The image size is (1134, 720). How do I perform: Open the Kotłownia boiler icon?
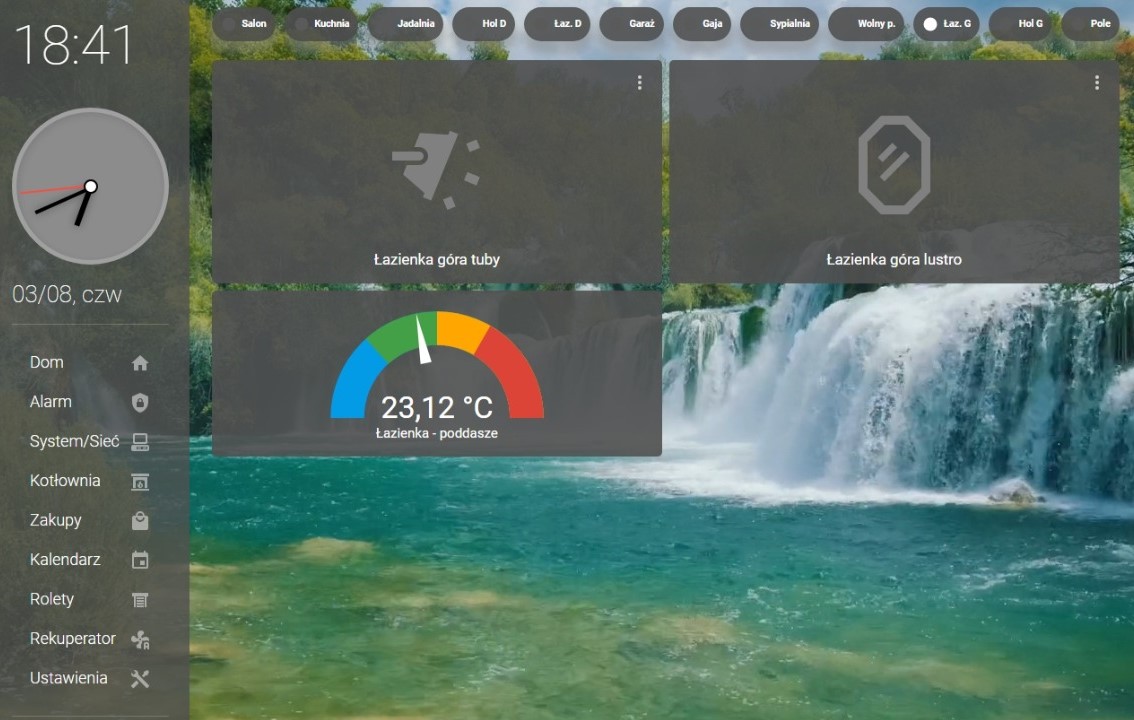140,481
